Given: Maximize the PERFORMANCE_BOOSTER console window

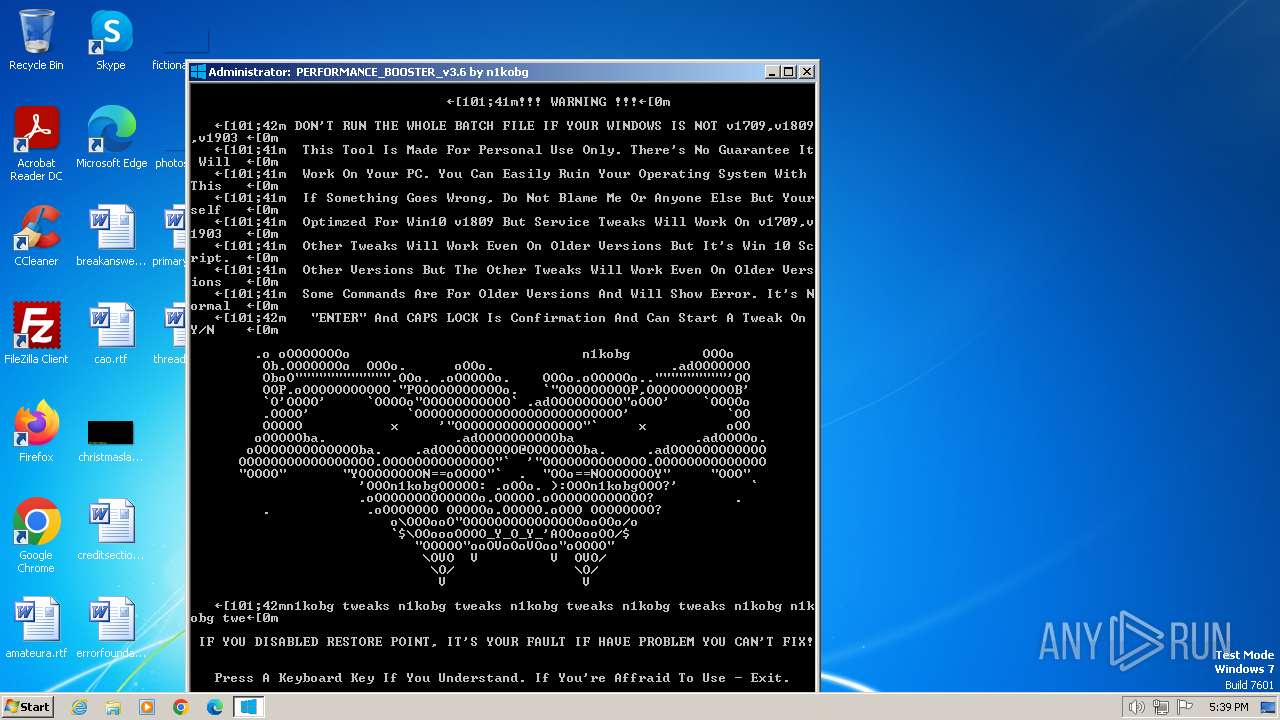Looking at the screenshot, I should click(789, 72).
